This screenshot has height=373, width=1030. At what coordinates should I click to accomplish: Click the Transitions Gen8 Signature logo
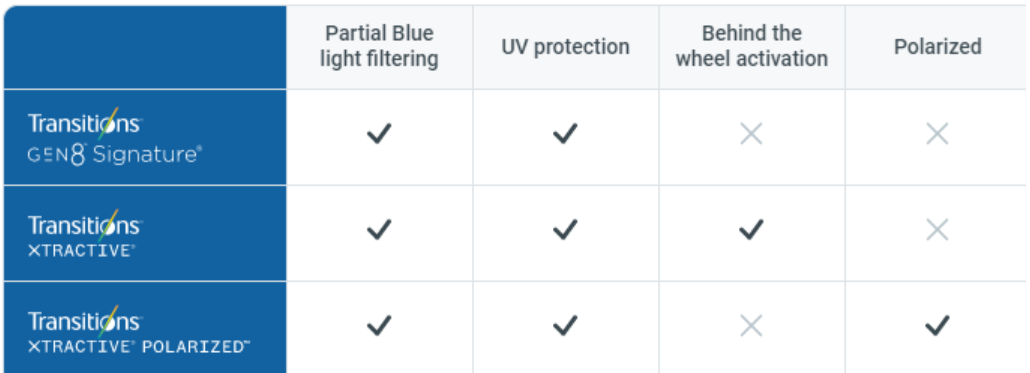click(x=115, y=137)
